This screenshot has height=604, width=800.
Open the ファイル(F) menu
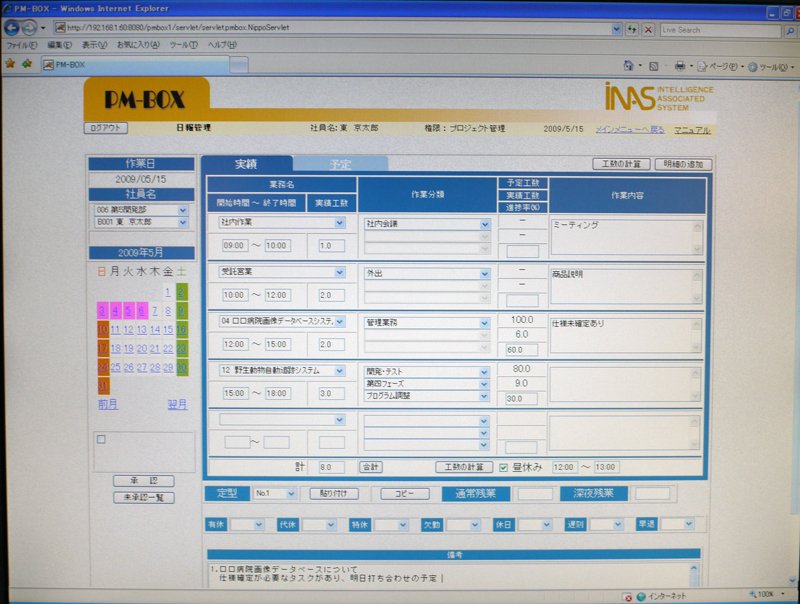pos(21,45)
